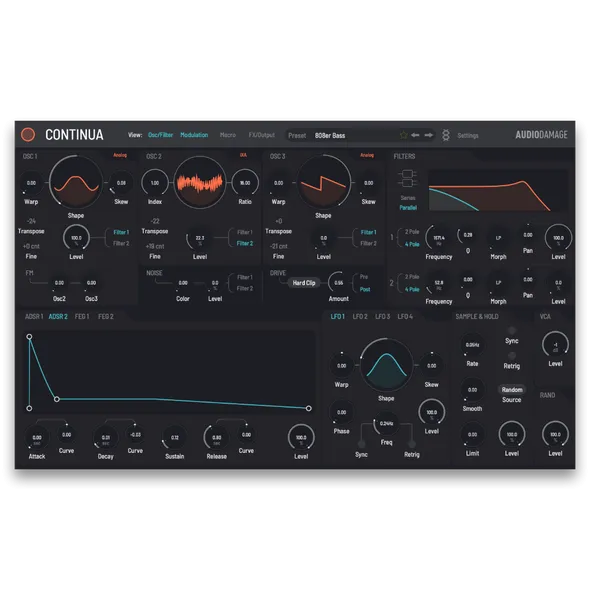590x590 pixels.
Task: Click filter 1 Frequency knob
Action: [439, 238]
